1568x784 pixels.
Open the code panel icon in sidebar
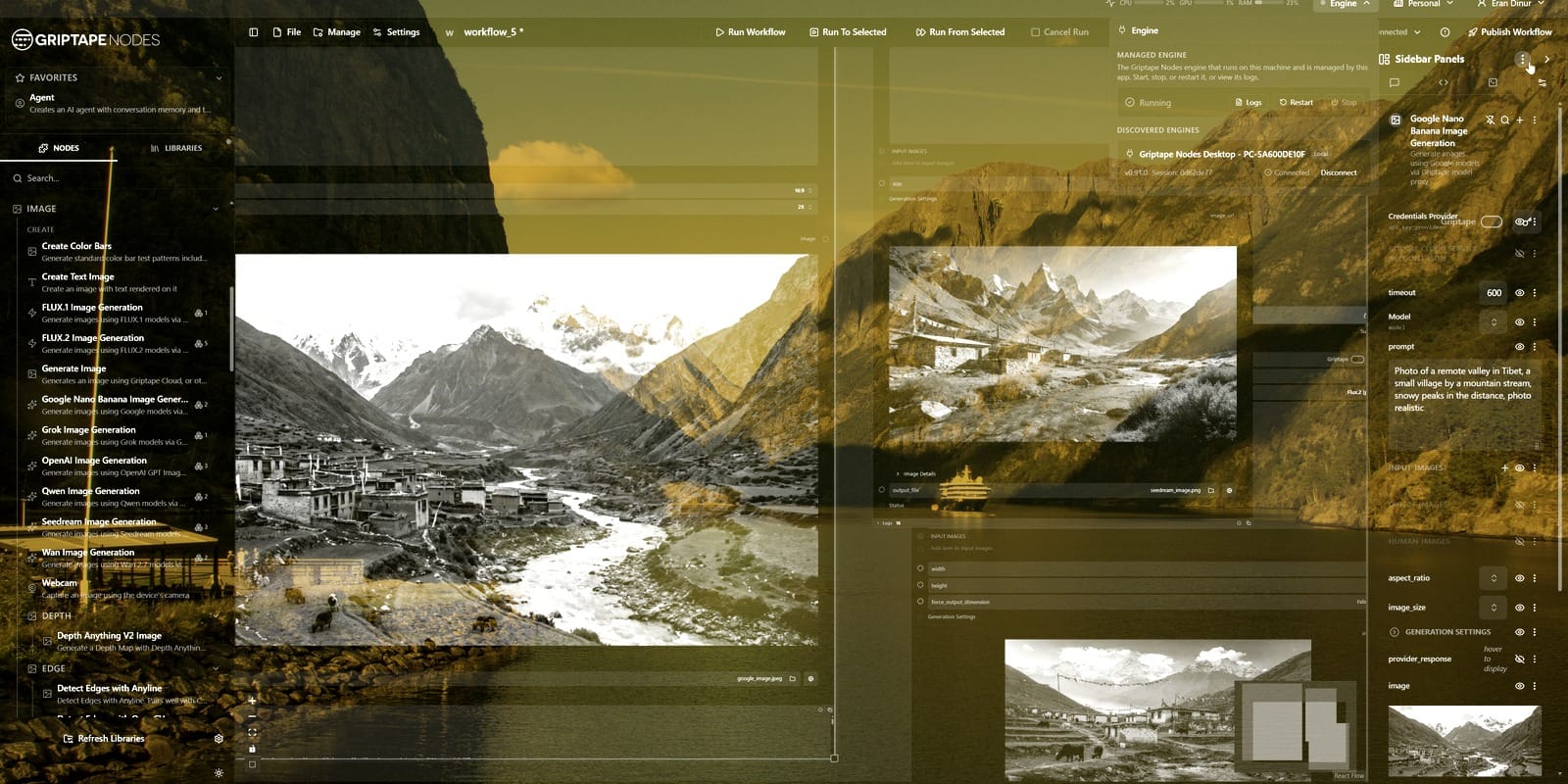[1444, 83]
